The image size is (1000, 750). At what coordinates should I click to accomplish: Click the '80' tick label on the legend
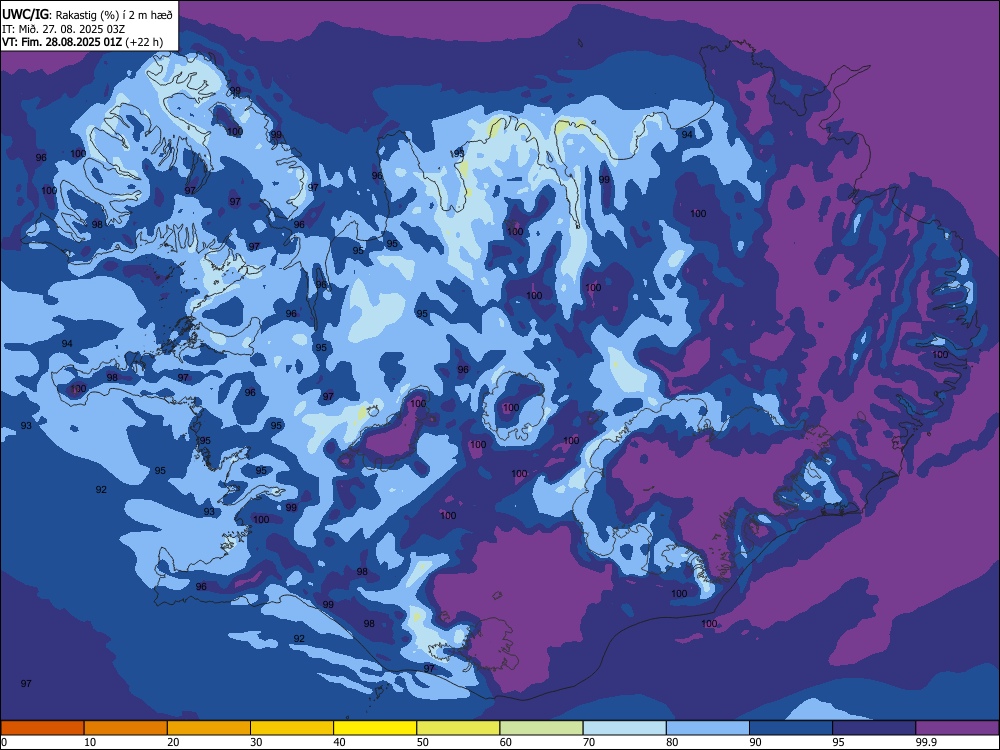click(x=672, y=742)
